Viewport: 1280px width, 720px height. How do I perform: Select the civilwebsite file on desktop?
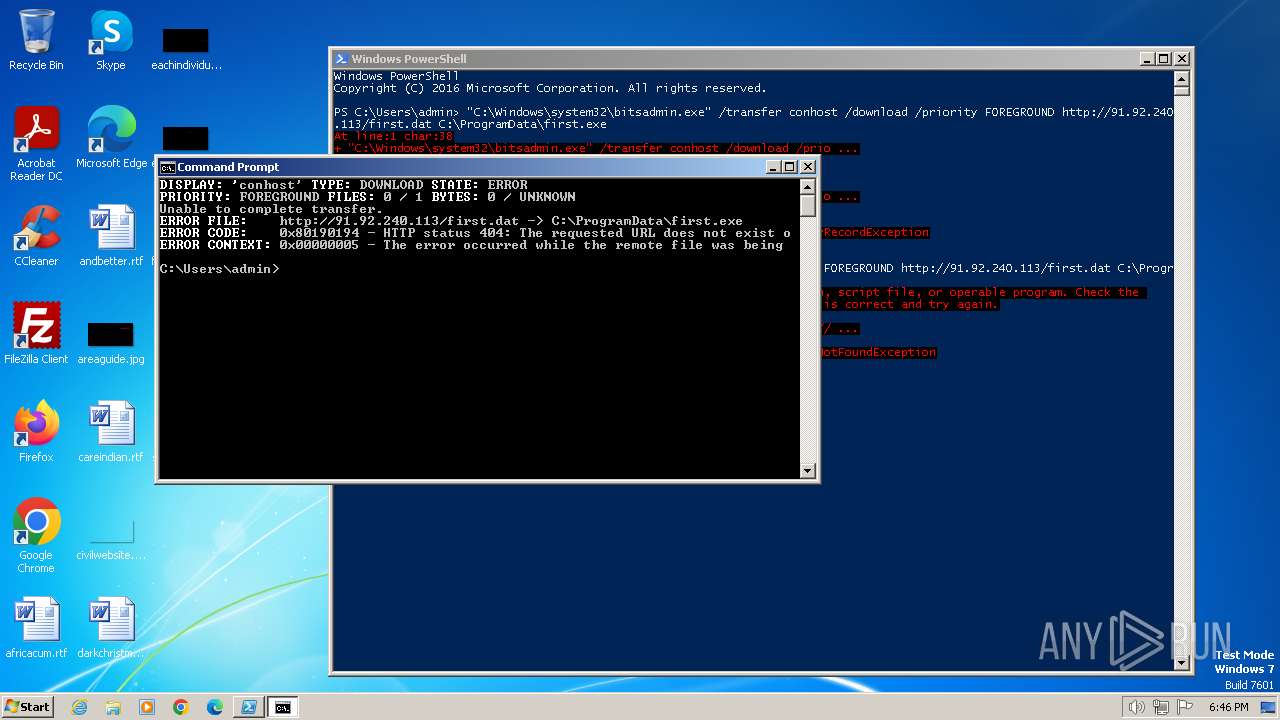click(x=110, y=540)
